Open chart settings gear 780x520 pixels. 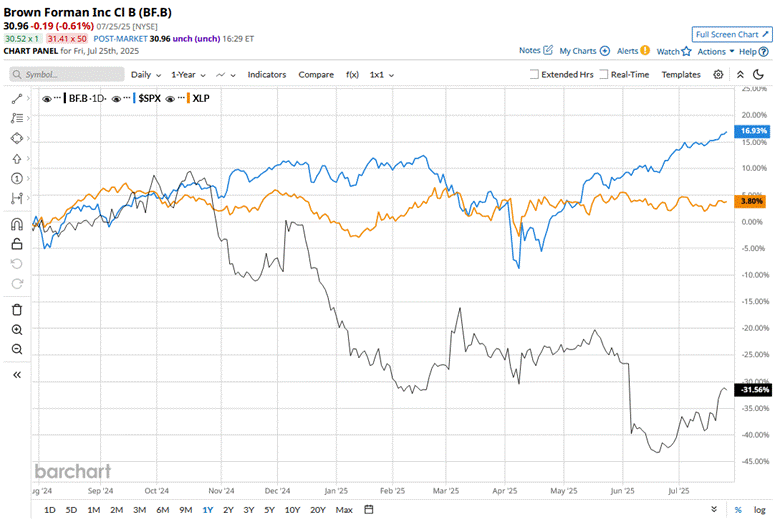(x=718, y=74)
